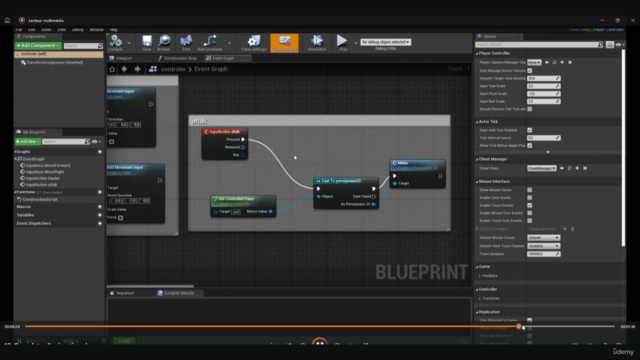Toggle Should Perform Full Tick checkbox
Viewport: 640px width, 360px height.
coord(530,109)
